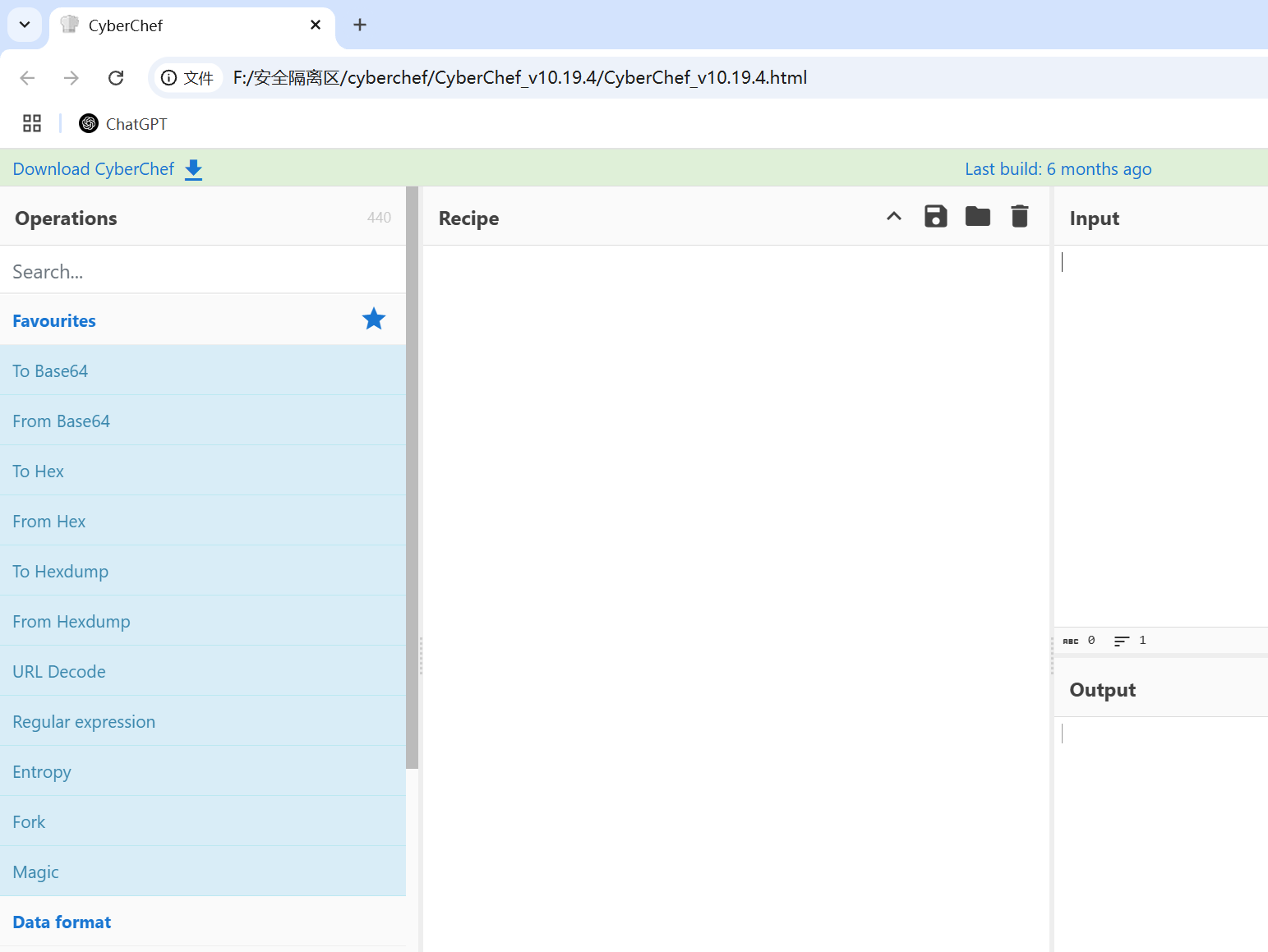Select the Fork operation
This screenshot has width=1268, height=952.
coord(203,821)
